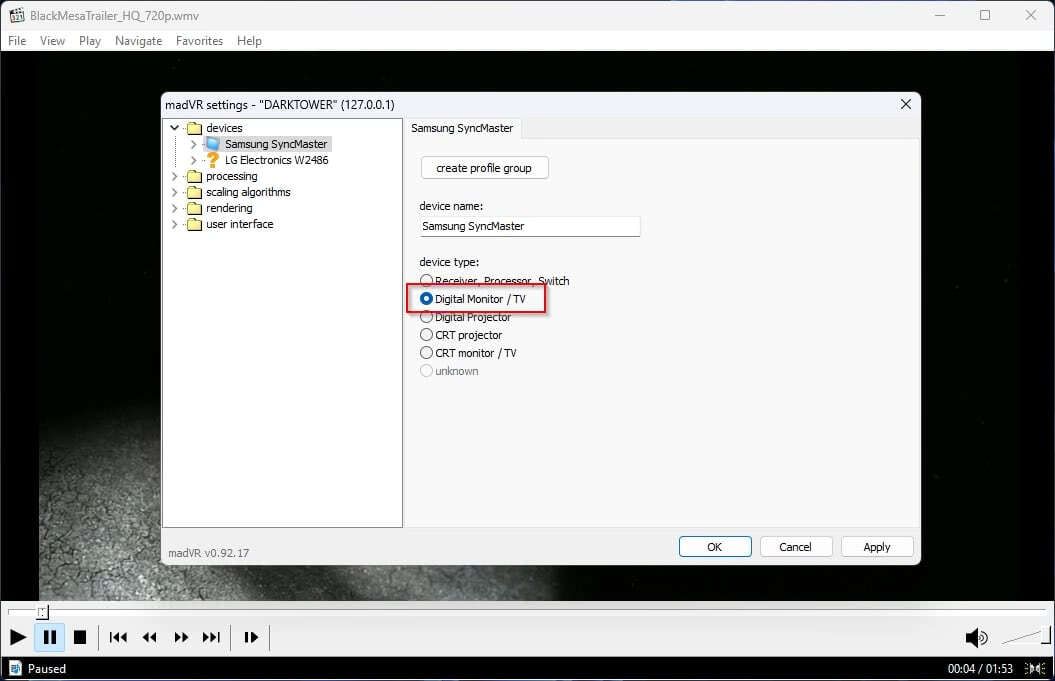This screenshot has height=681, width=1055.
Task: Click the Pause button
Action: pos(50,637)
